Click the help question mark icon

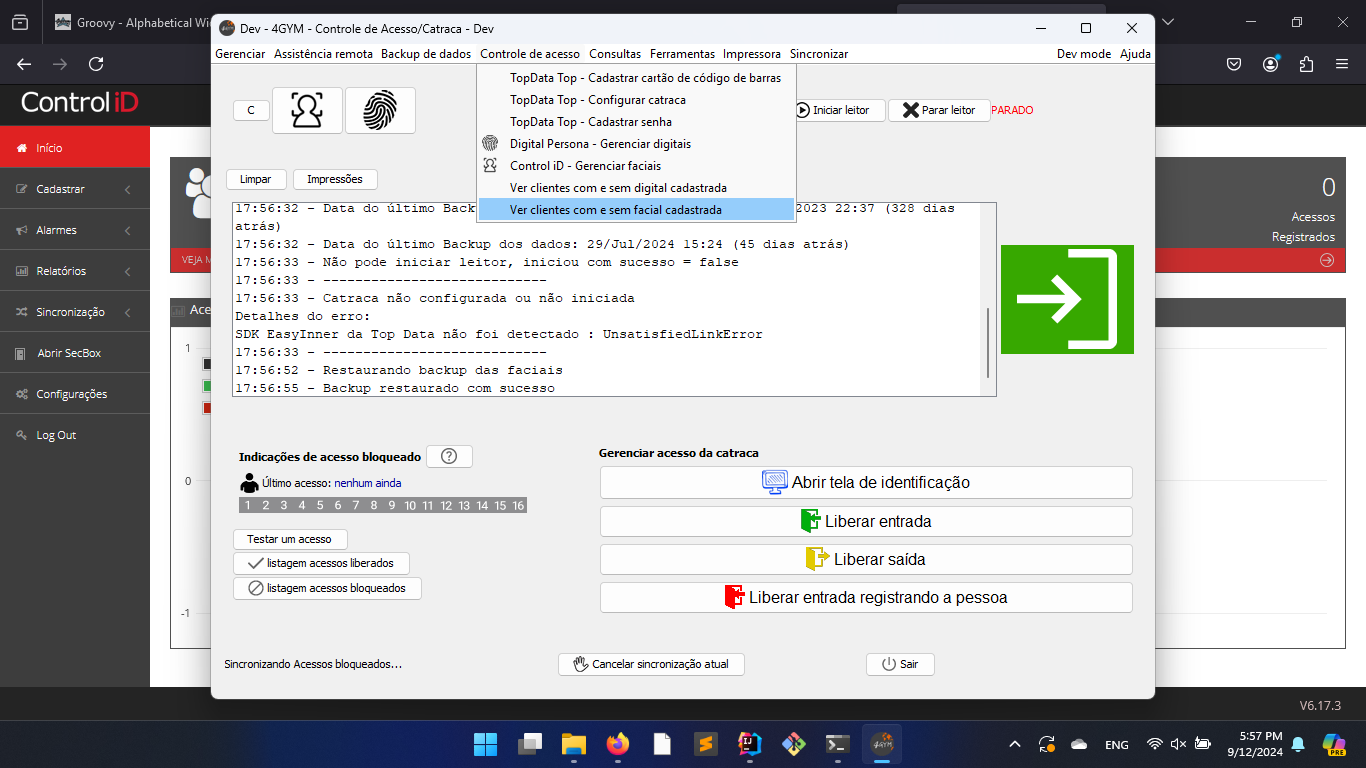(449, 456)
